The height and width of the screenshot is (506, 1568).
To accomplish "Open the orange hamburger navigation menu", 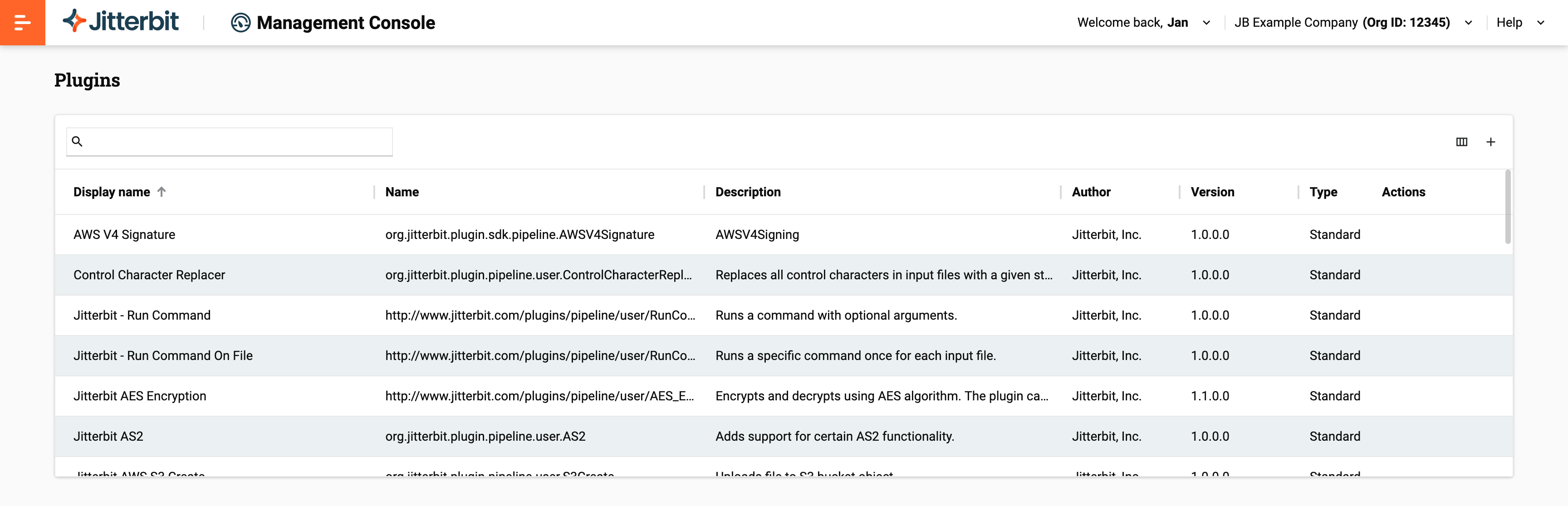I will pos(23,23).
